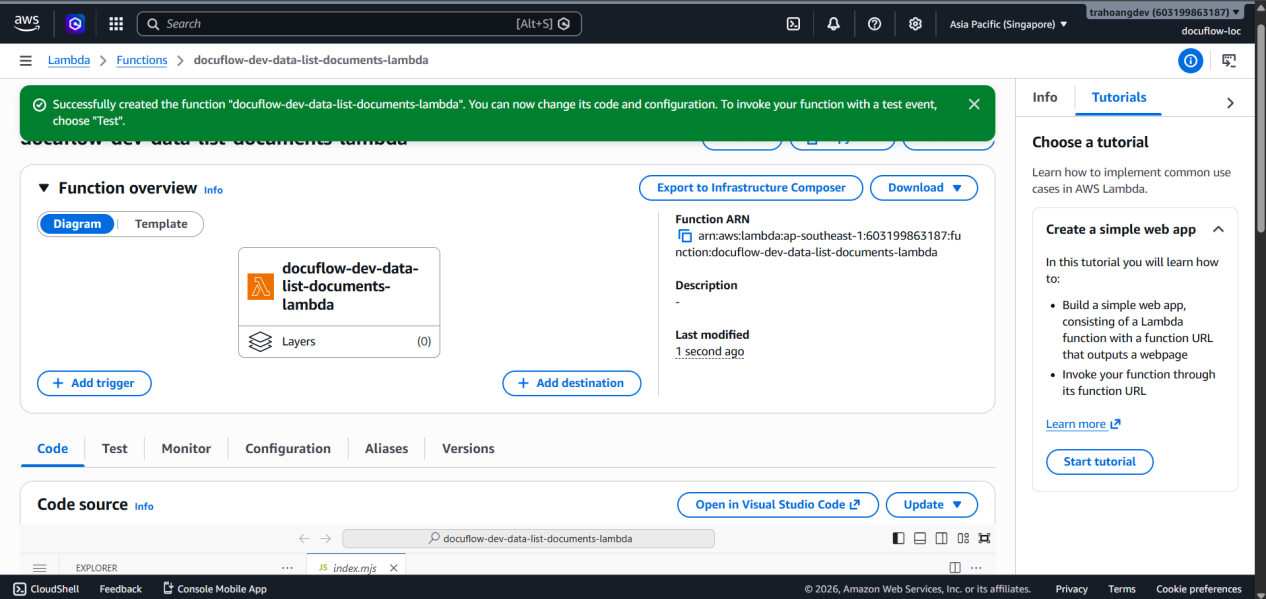Follow the Learn more link

click(1083, 424)
